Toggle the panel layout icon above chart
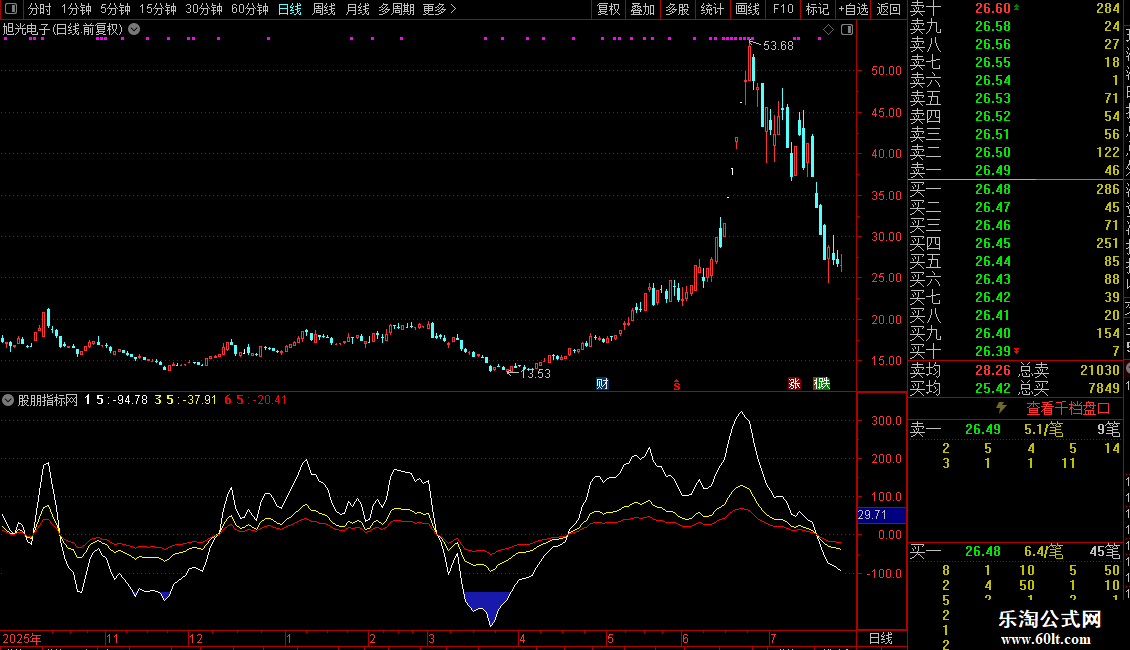 click(x=847, y=30)
